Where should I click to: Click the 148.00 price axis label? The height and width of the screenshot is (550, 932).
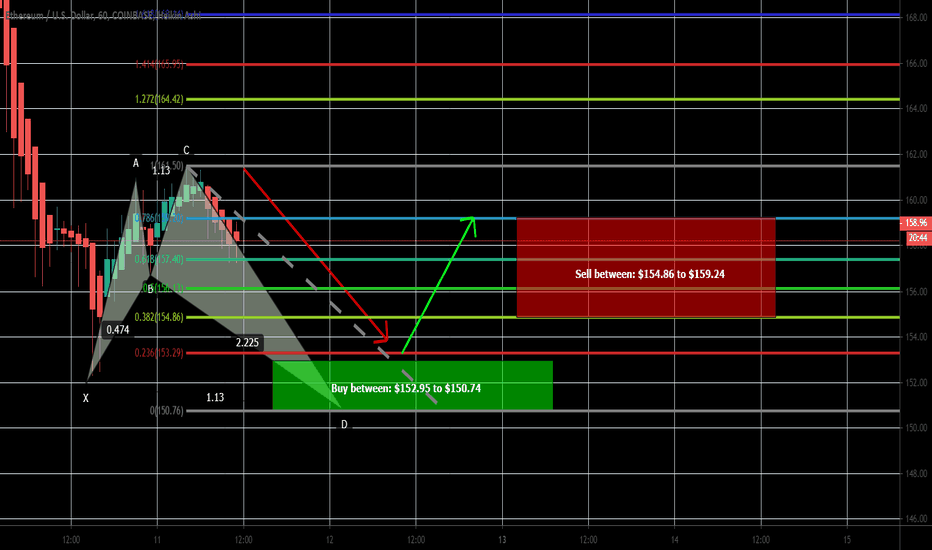[x=916, y=473]
